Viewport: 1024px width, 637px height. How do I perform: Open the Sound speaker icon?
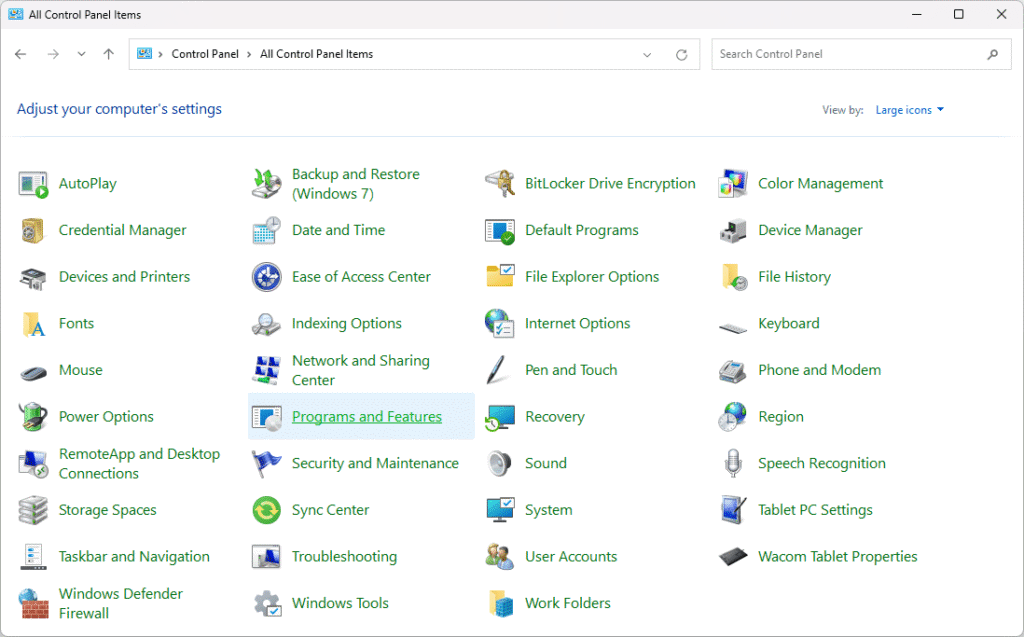click(500, 463)
